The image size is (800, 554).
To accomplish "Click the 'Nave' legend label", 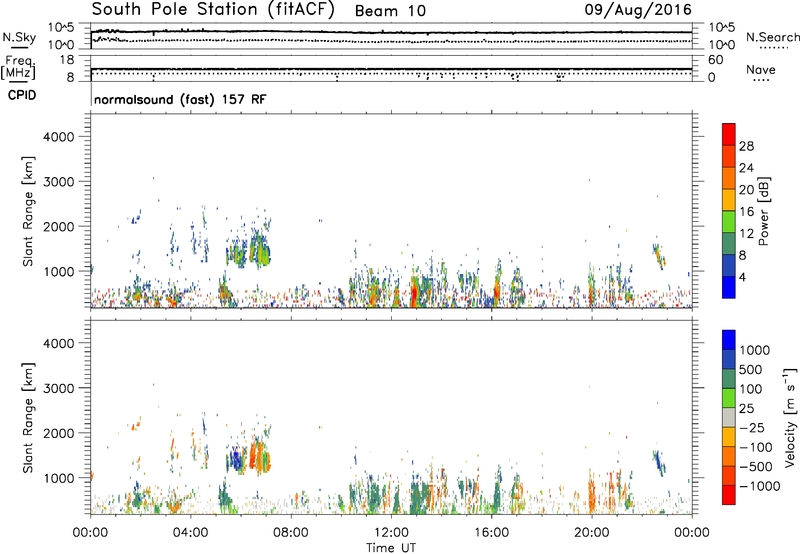I will click(761, 69).
